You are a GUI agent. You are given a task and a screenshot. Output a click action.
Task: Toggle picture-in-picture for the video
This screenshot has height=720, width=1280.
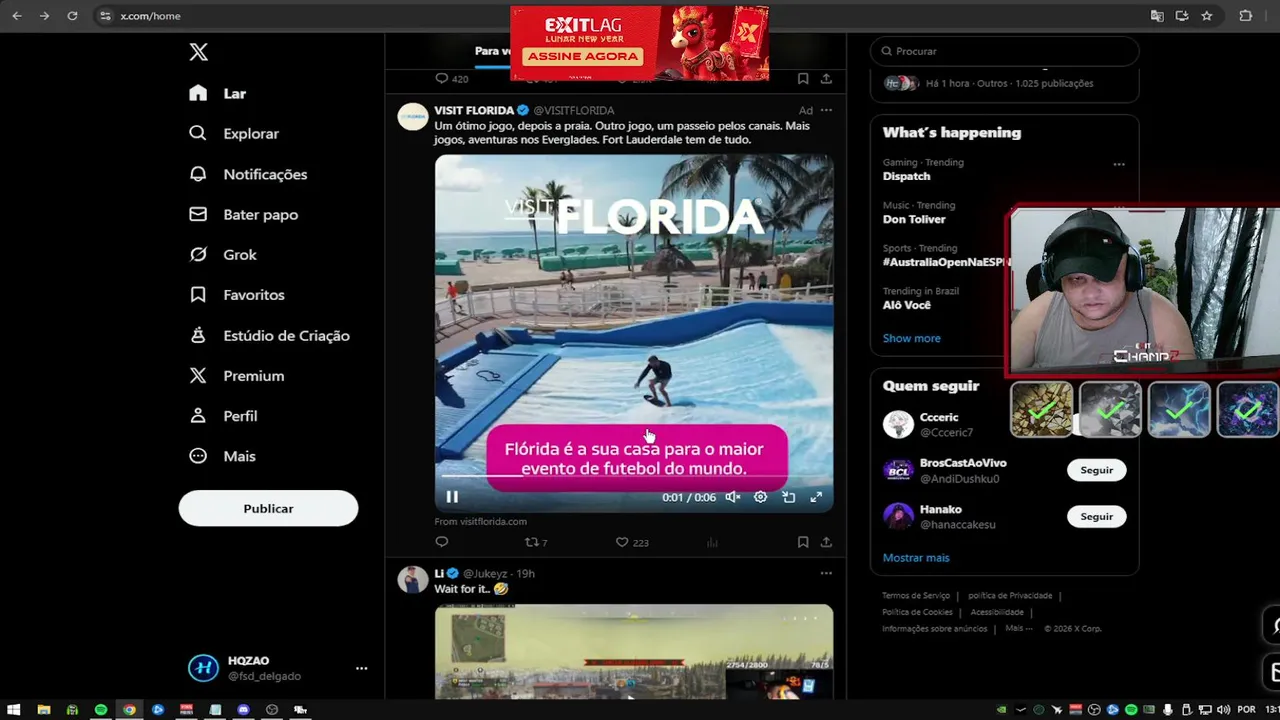pos(788,497)
